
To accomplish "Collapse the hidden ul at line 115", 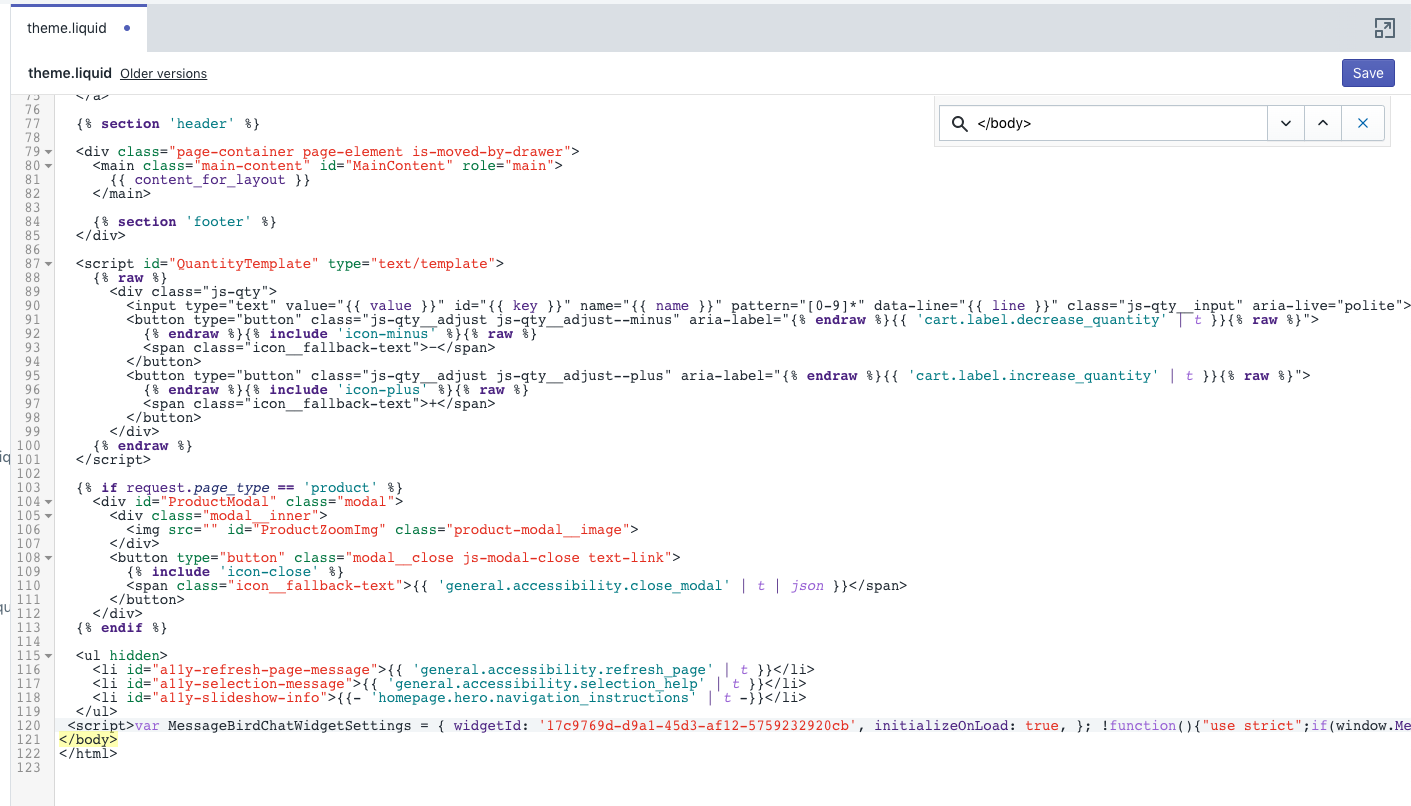I will [48, 656].
